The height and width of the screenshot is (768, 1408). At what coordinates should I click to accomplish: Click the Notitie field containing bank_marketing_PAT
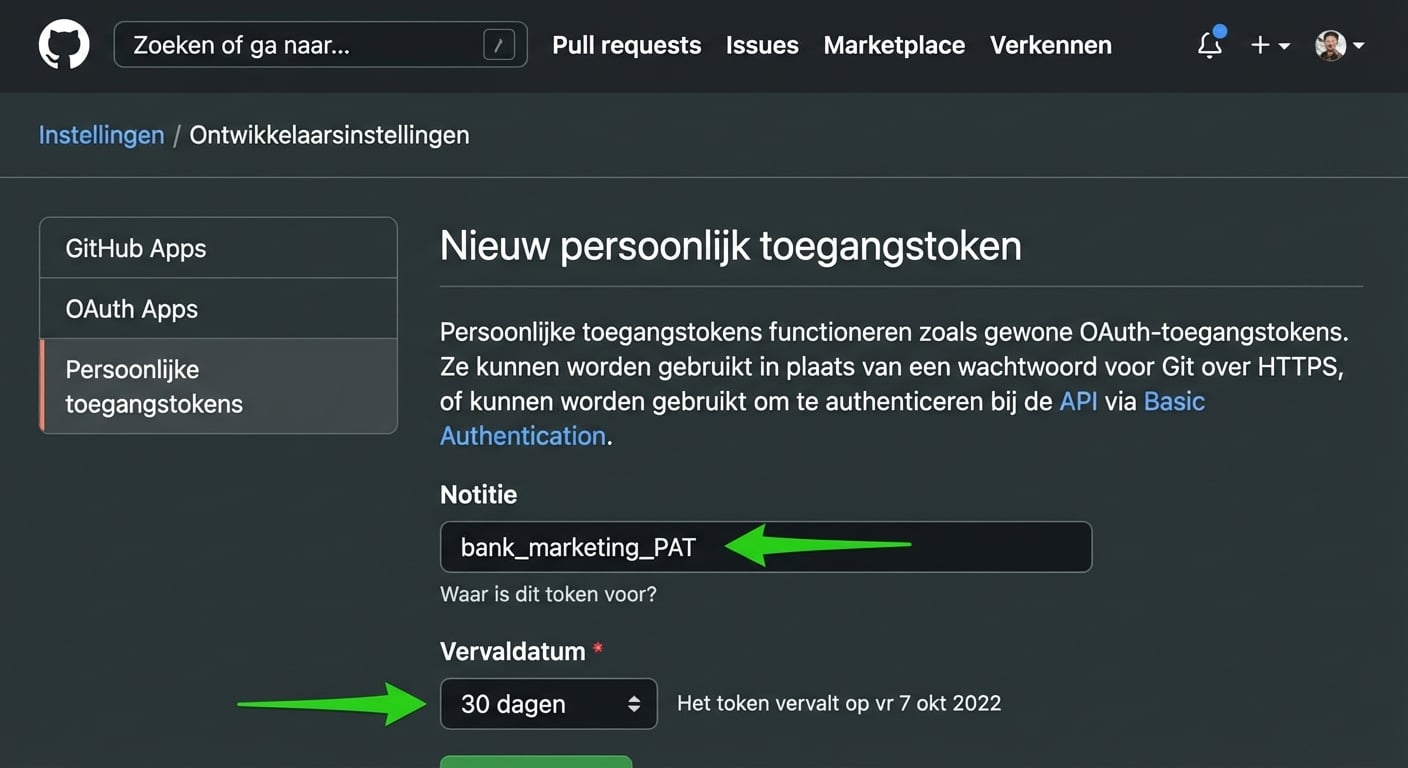click(x=766, y=546)
